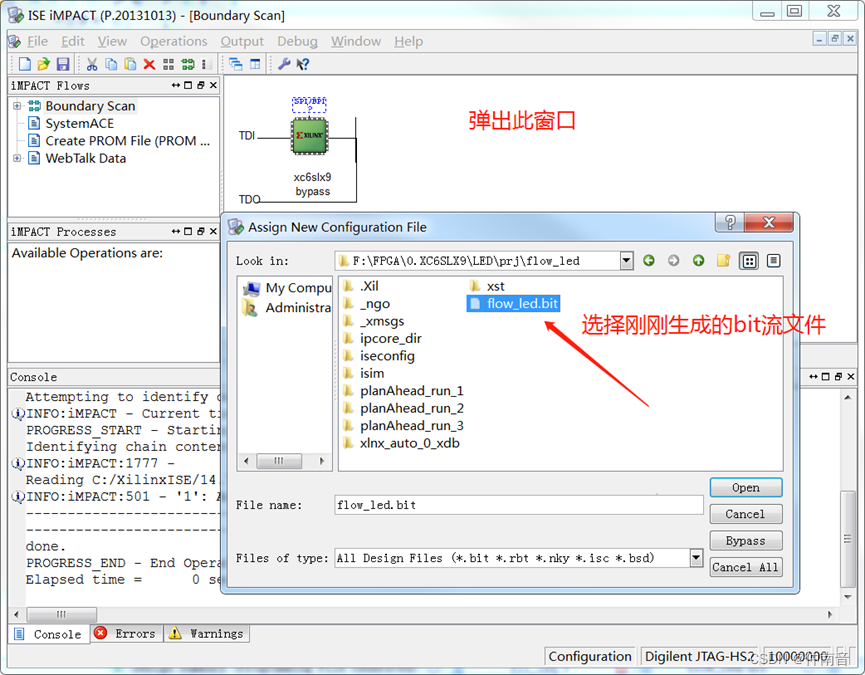Click console horizontal scrollbar thumb
This screenshot has height=675, width=865.
[62, 614]
